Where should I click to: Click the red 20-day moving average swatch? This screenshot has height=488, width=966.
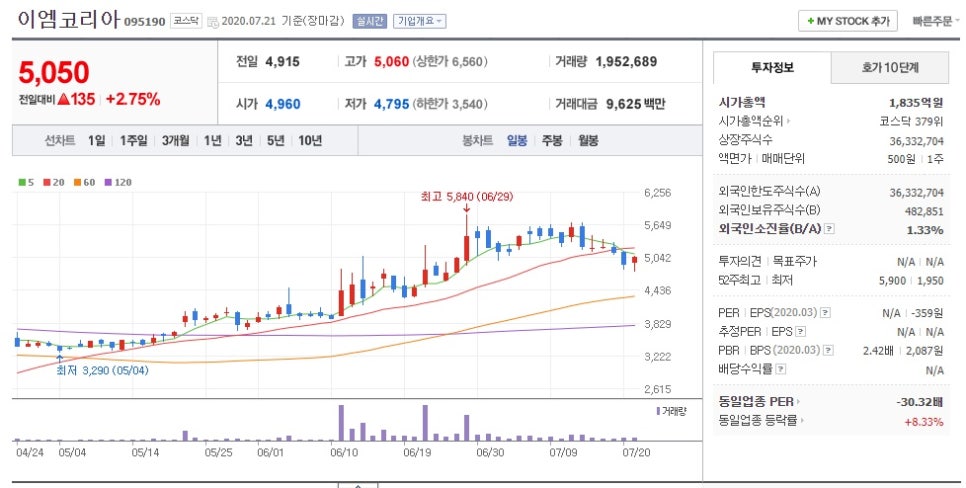coord(47,182)
